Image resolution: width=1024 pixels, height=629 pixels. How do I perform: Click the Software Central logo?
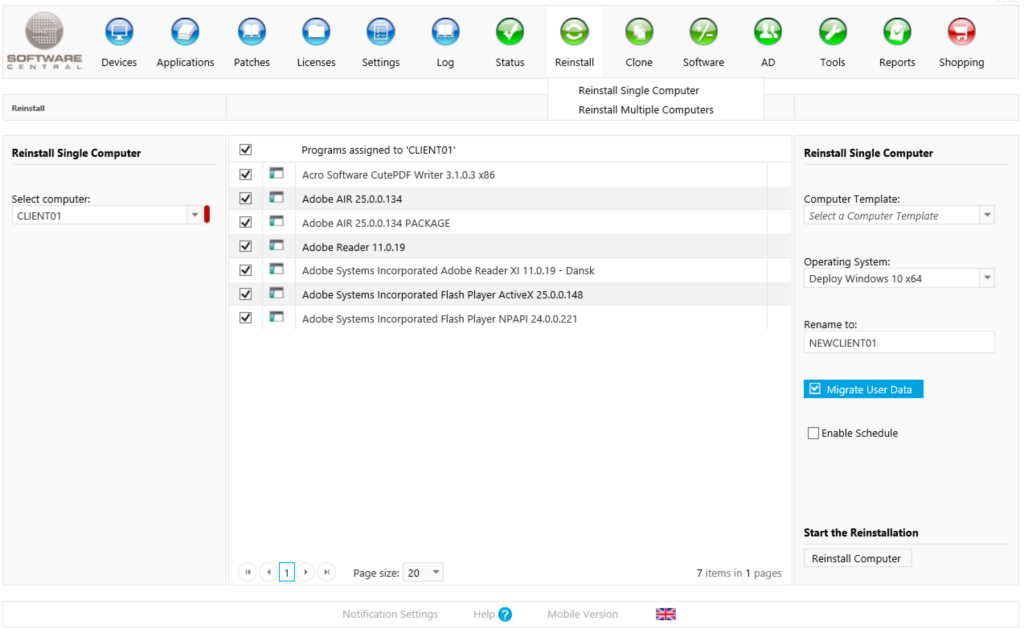(44, 40)
